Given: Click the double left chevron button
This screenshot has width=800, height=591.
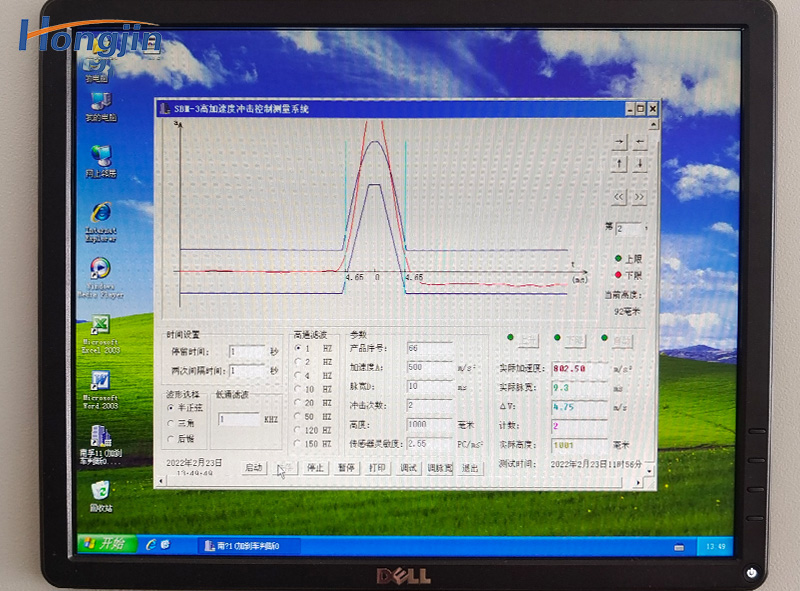Looking at the screenshot, I should point(619,197).
